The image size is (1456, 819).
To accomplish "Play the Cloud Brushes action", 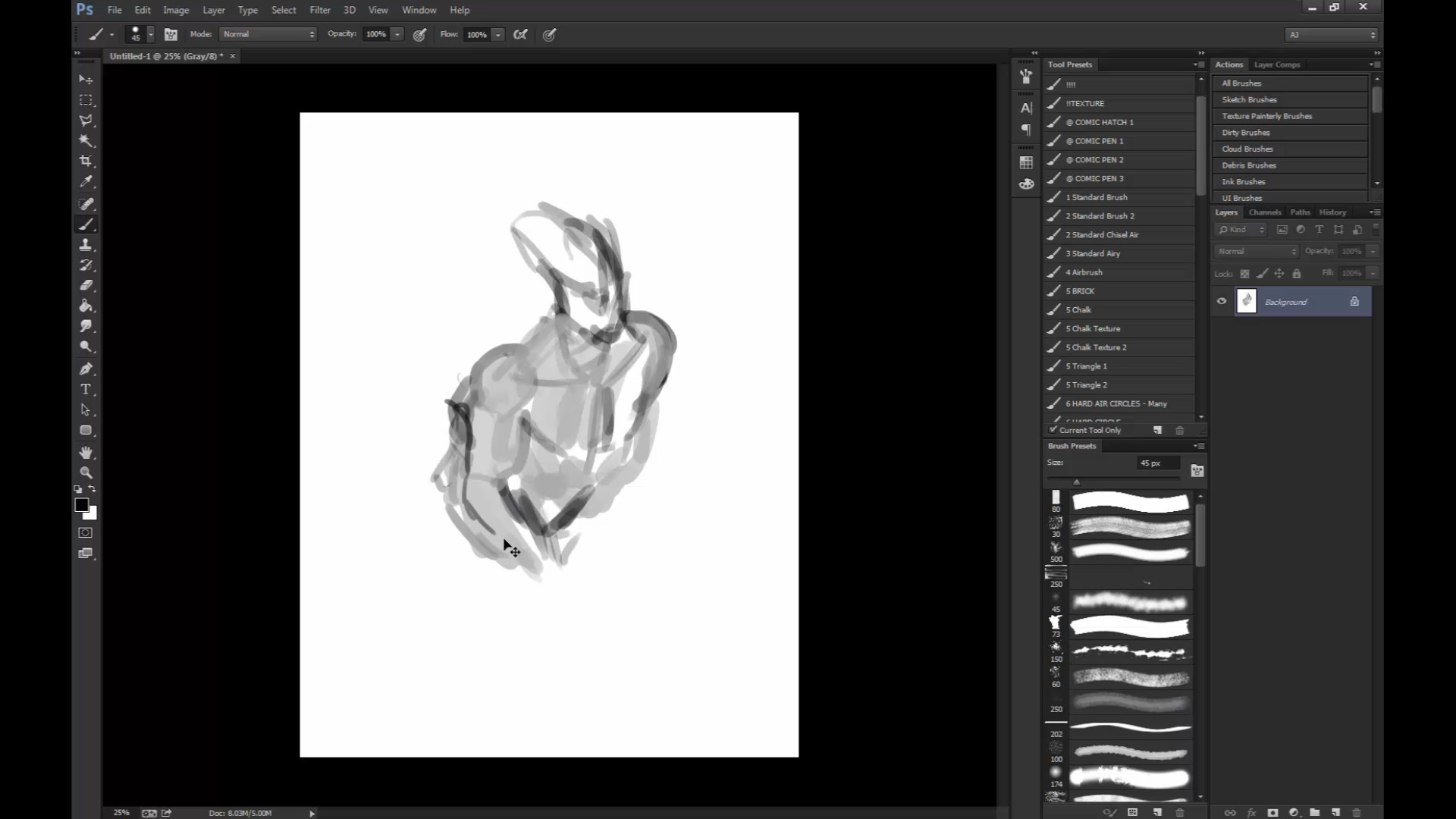I will (x=1290, y=149).
